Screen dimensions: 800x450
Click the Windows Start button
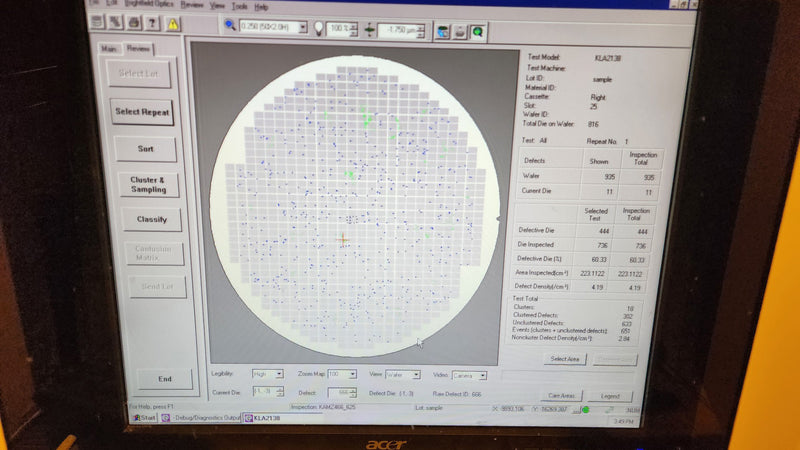click(144, 417)
